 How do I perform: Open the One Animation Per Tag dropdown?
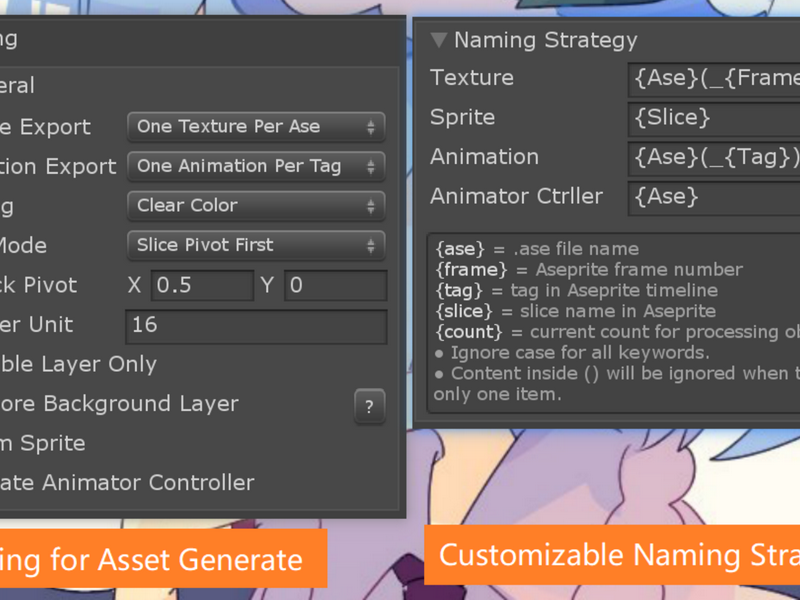pyautogui.click(x=256, y=166)
